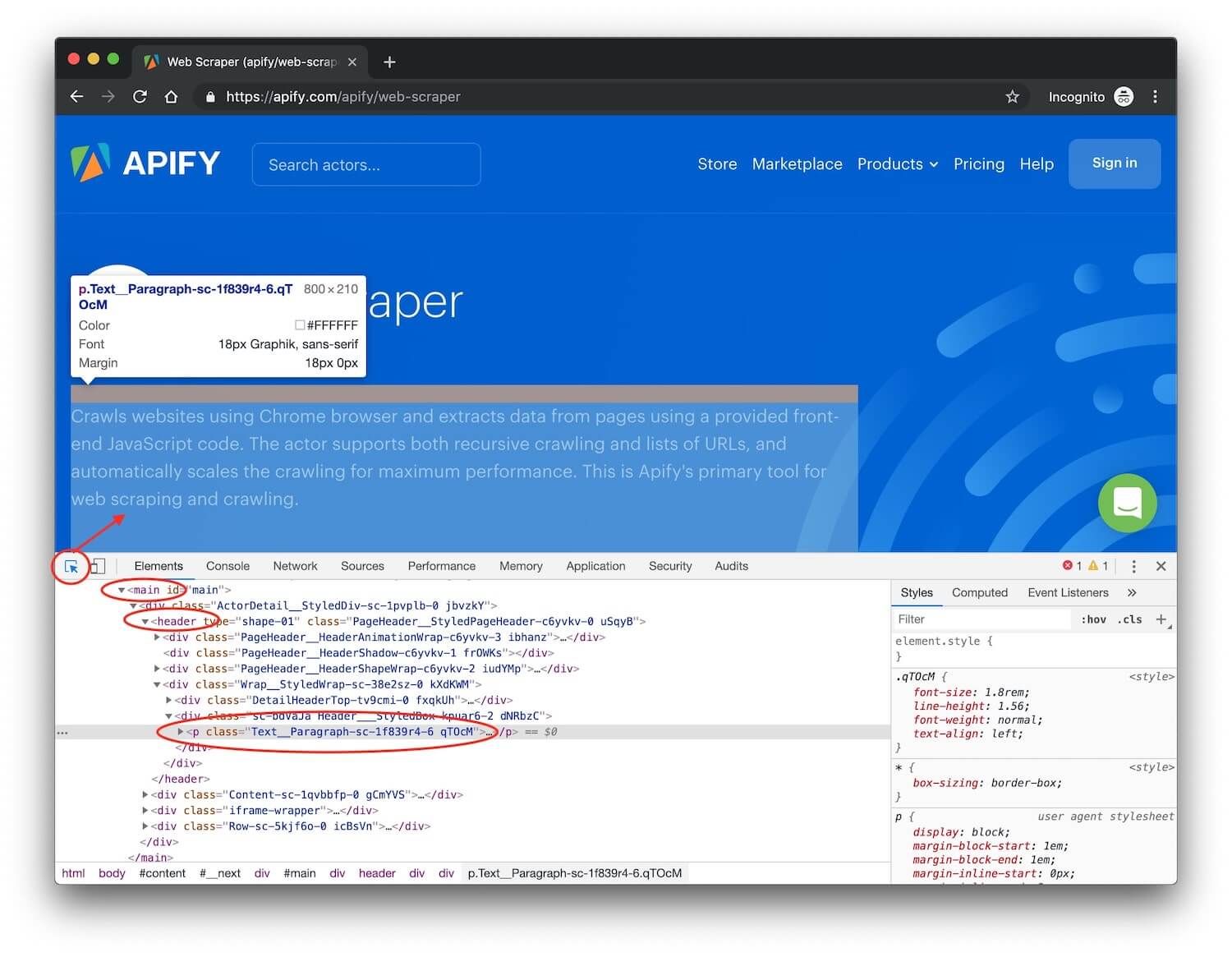1232x957 pixels.
Task: Switch to the Elements tab
Action: (x=159, y=566)
